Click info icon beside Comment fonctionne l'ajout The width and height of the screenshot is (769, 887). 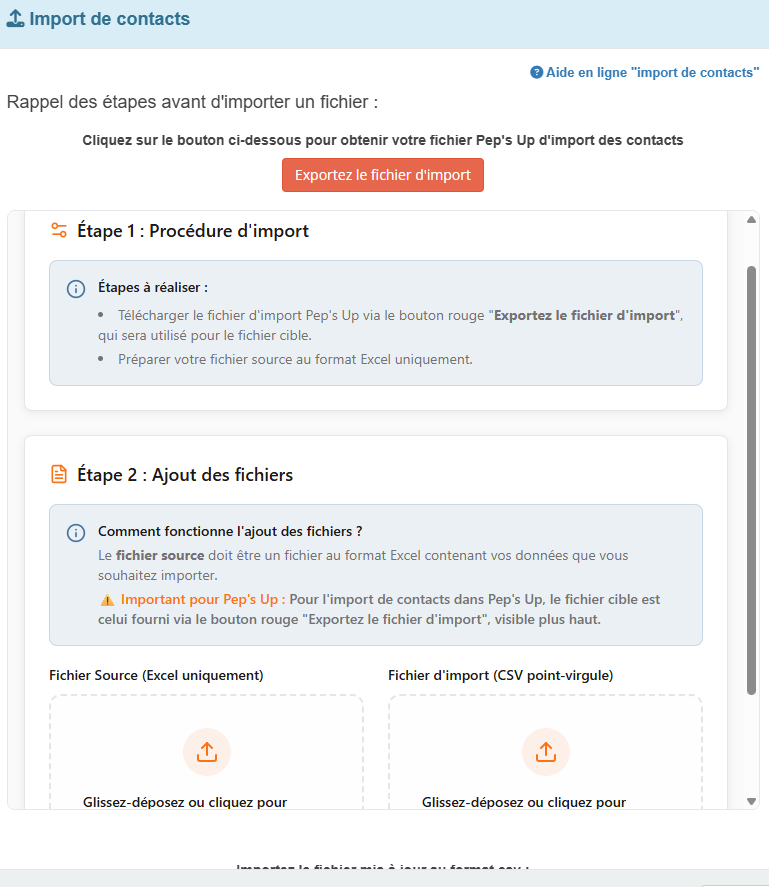(76, 532)
